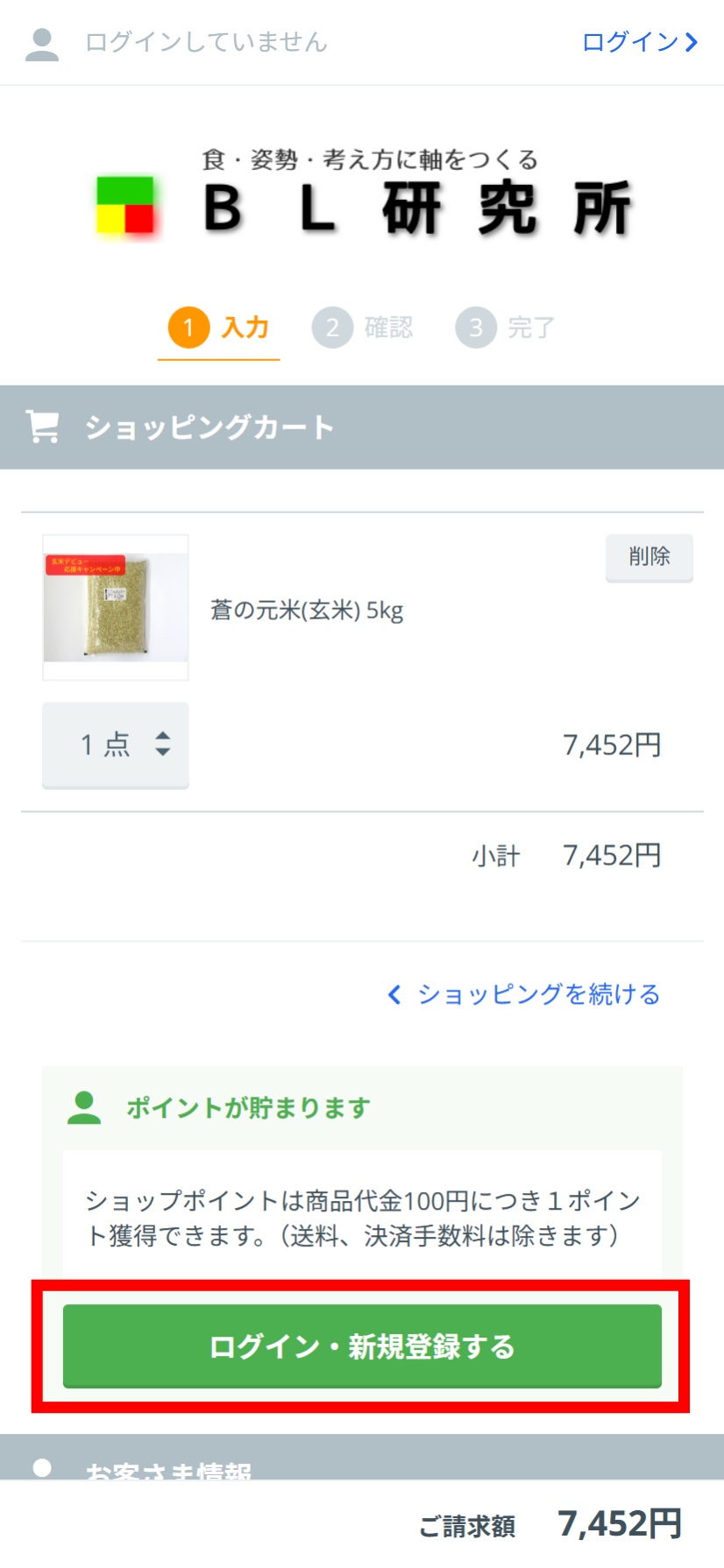The height and width of the screenshot is (1568, 724).
Task: Click the user avatar icon at top
Action: pos(41,43)
